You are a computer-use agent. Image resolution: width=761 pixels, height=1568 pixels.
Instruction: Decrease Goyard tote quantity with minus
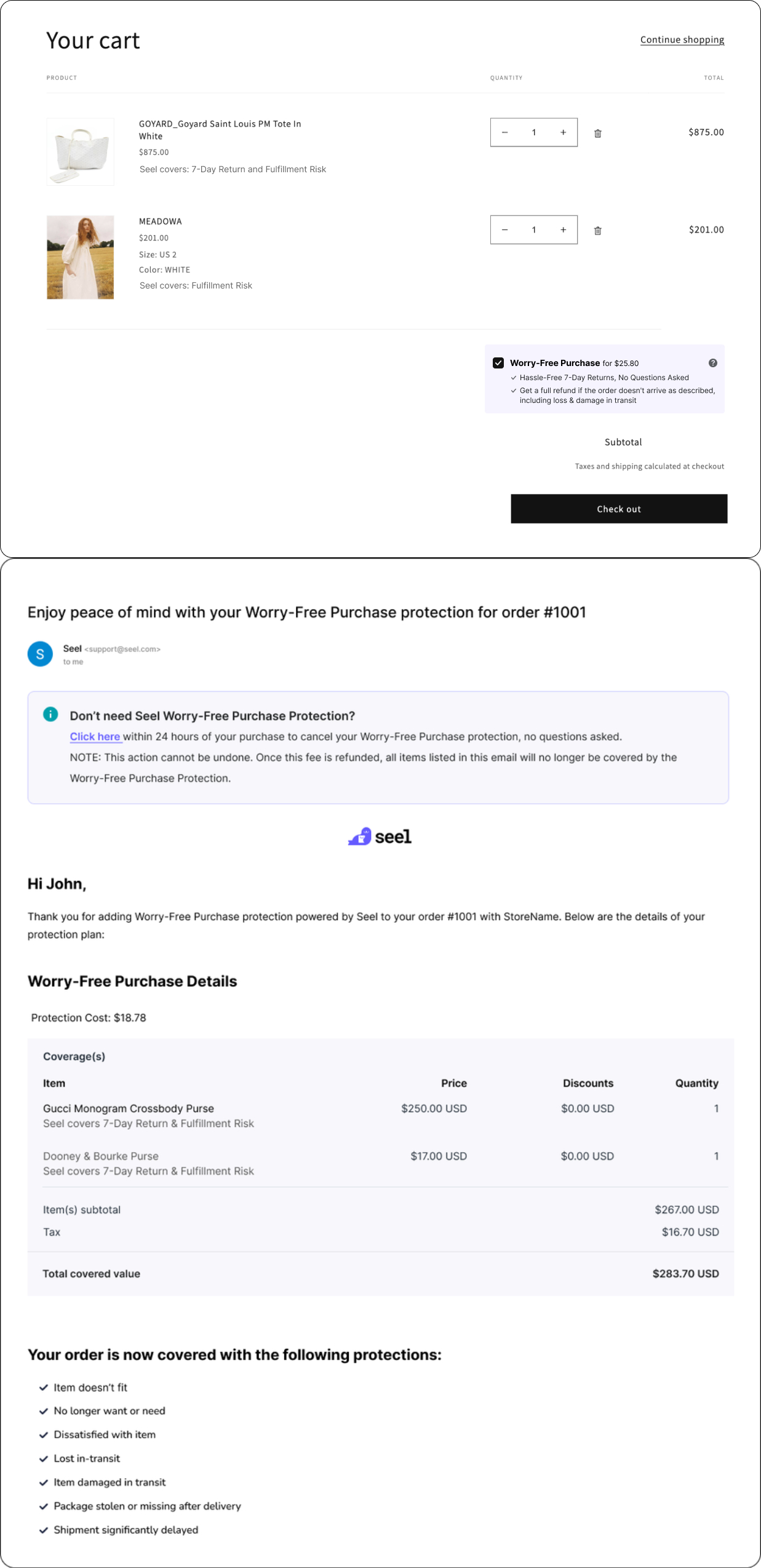[x=504, y=132]
